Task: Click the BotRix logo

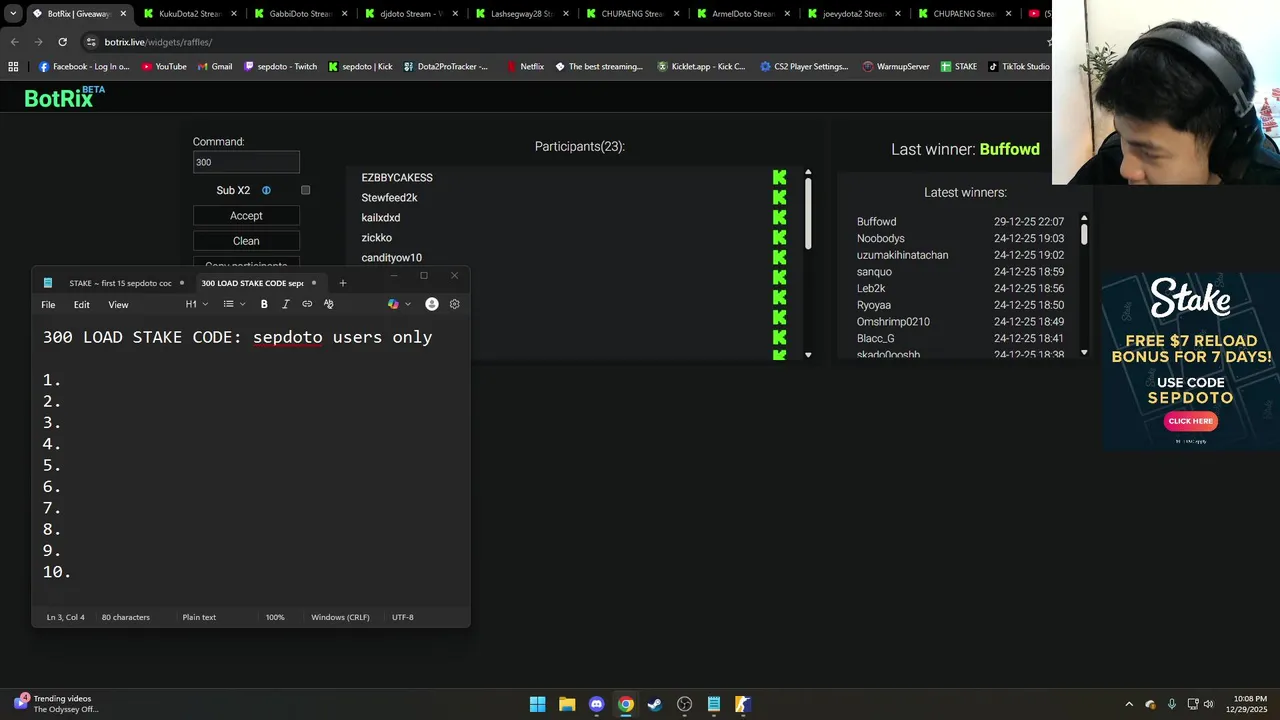Action: tap(64, 97)
